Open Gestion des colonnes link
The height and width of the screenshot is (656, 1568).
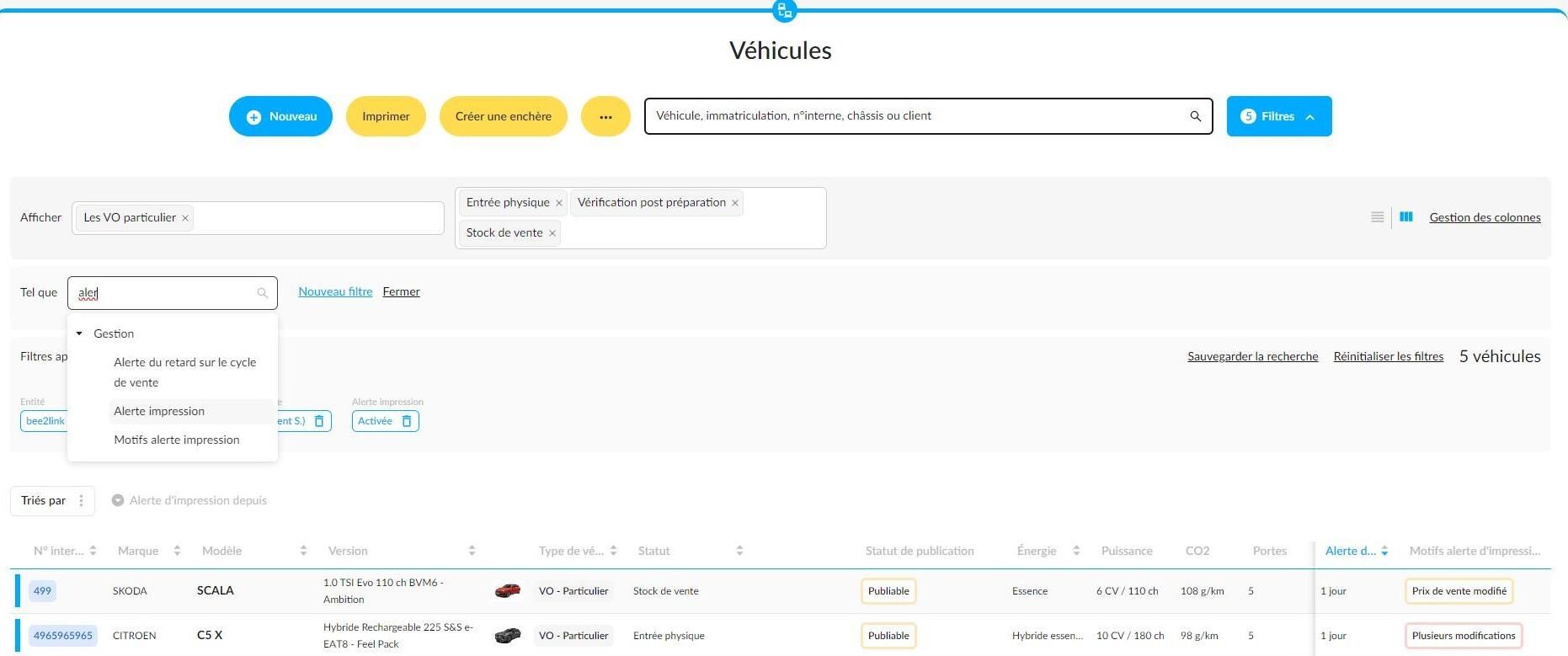pyautogui.click(x=1485, y=217)
